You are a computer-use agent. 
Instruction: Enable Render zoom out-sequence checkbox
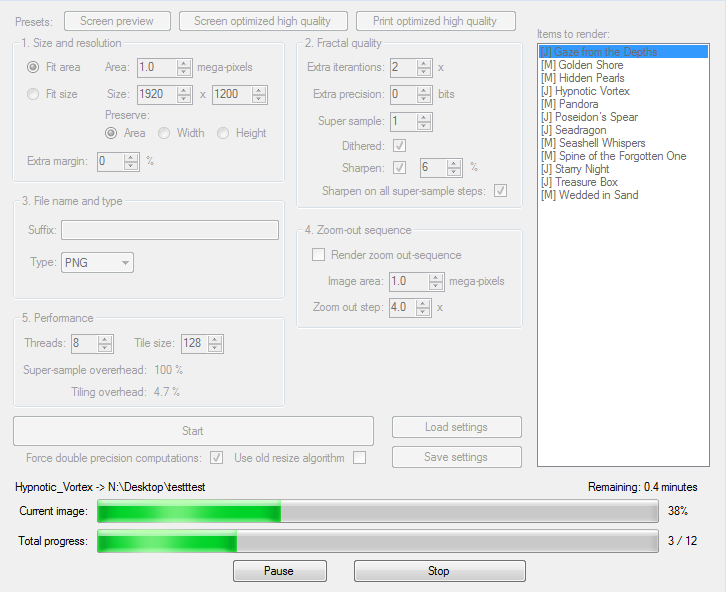click(x=319, y=255)
